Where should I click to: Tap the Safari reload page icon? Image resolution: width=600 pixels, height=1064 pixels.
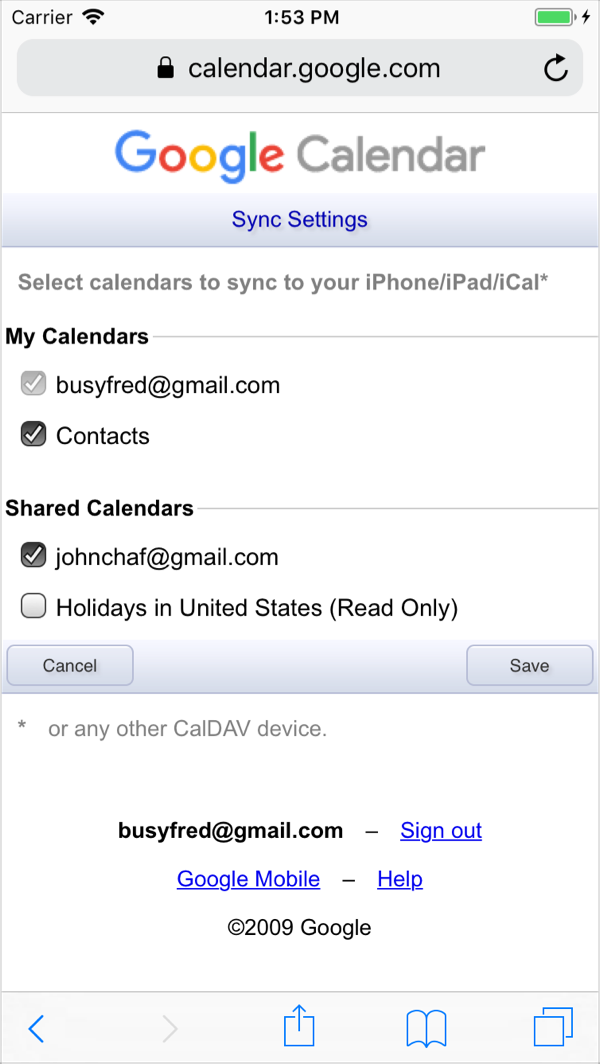pos(555,68)
